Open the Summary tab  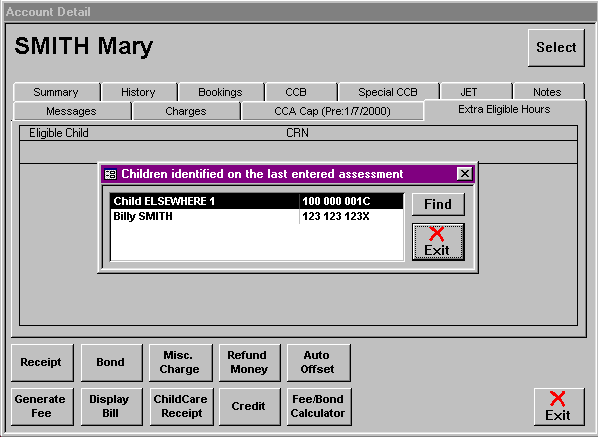(x=56, y=92)
